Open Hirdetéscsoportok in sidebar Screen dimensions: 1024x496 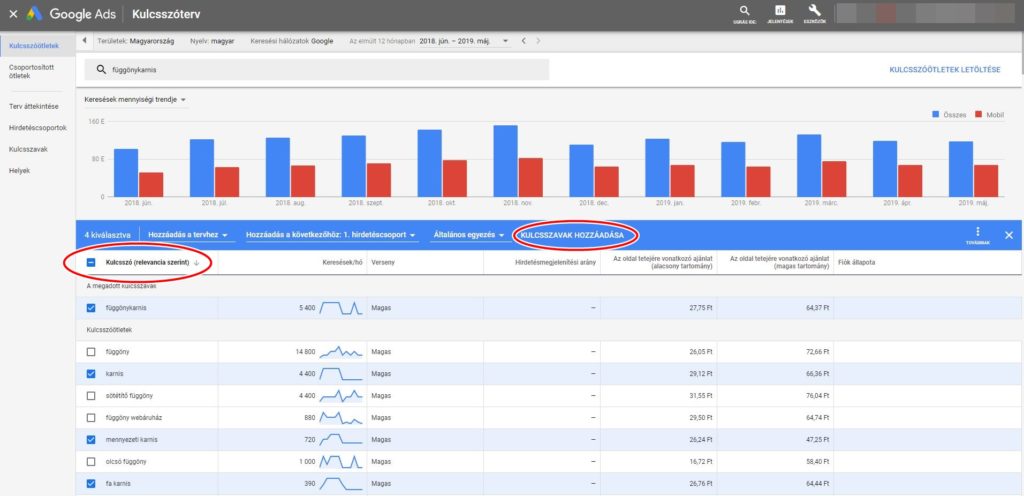coord(37,128)
